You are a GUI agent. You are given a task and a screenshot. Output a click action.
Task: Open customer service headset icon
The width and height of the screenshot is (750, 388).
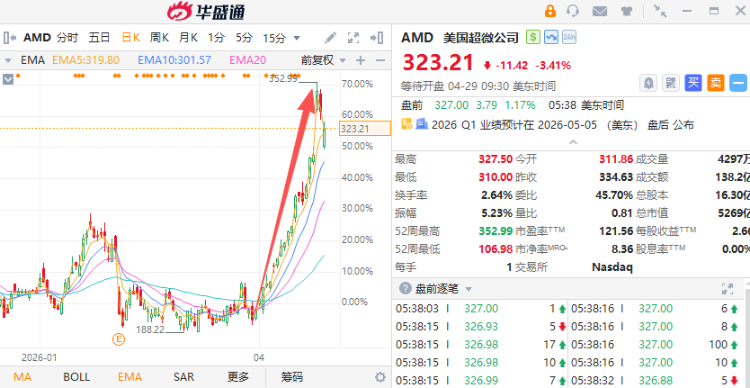[573, 11]
